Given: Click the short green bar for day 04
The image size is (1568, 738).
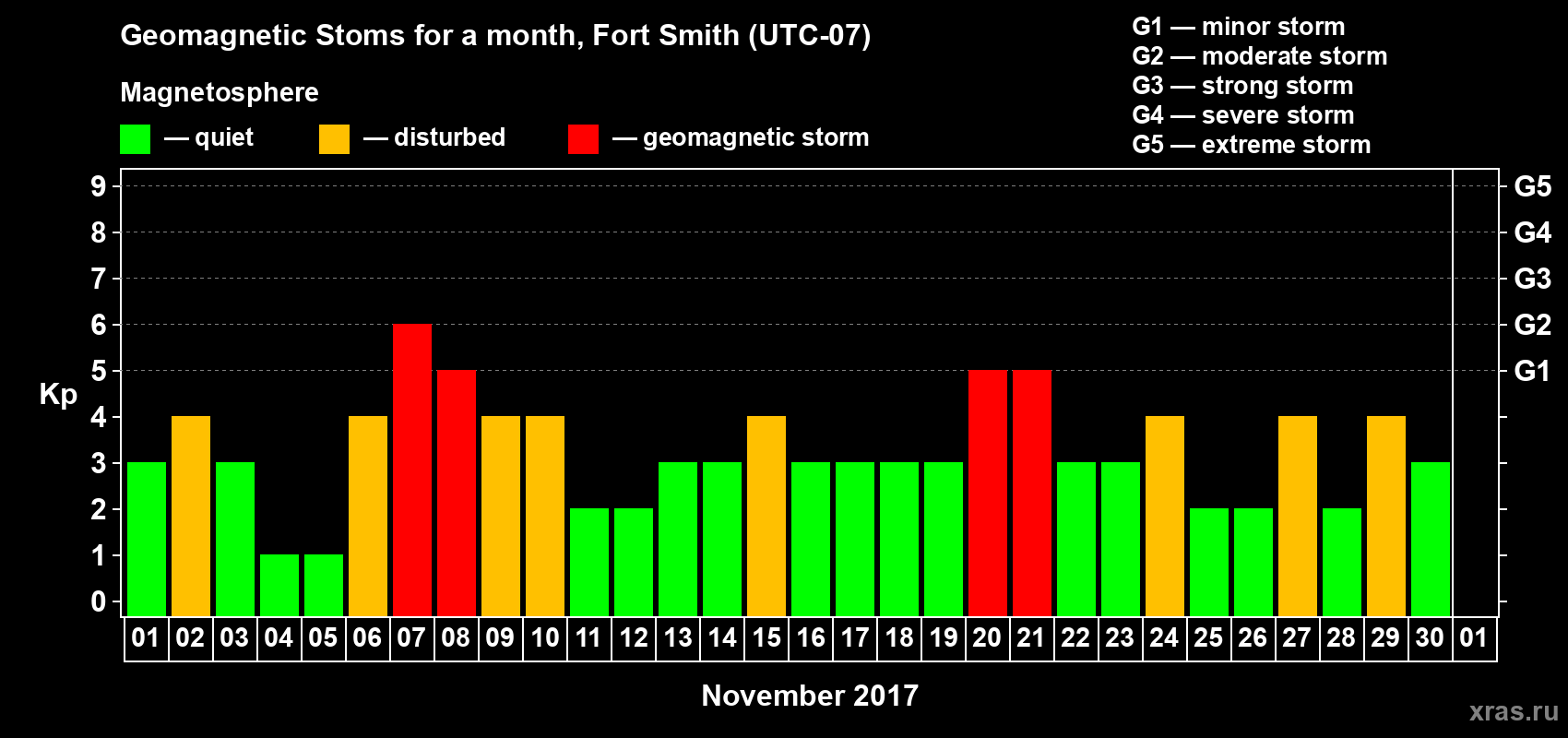Looking at the screenshot, I should [x=279, y=586].
